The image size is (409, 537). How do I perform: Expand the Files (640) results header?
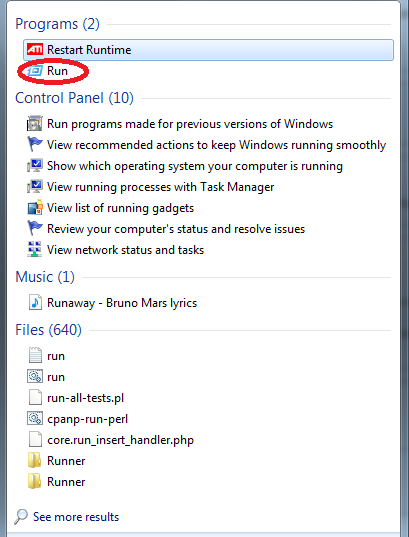(48, 330)
